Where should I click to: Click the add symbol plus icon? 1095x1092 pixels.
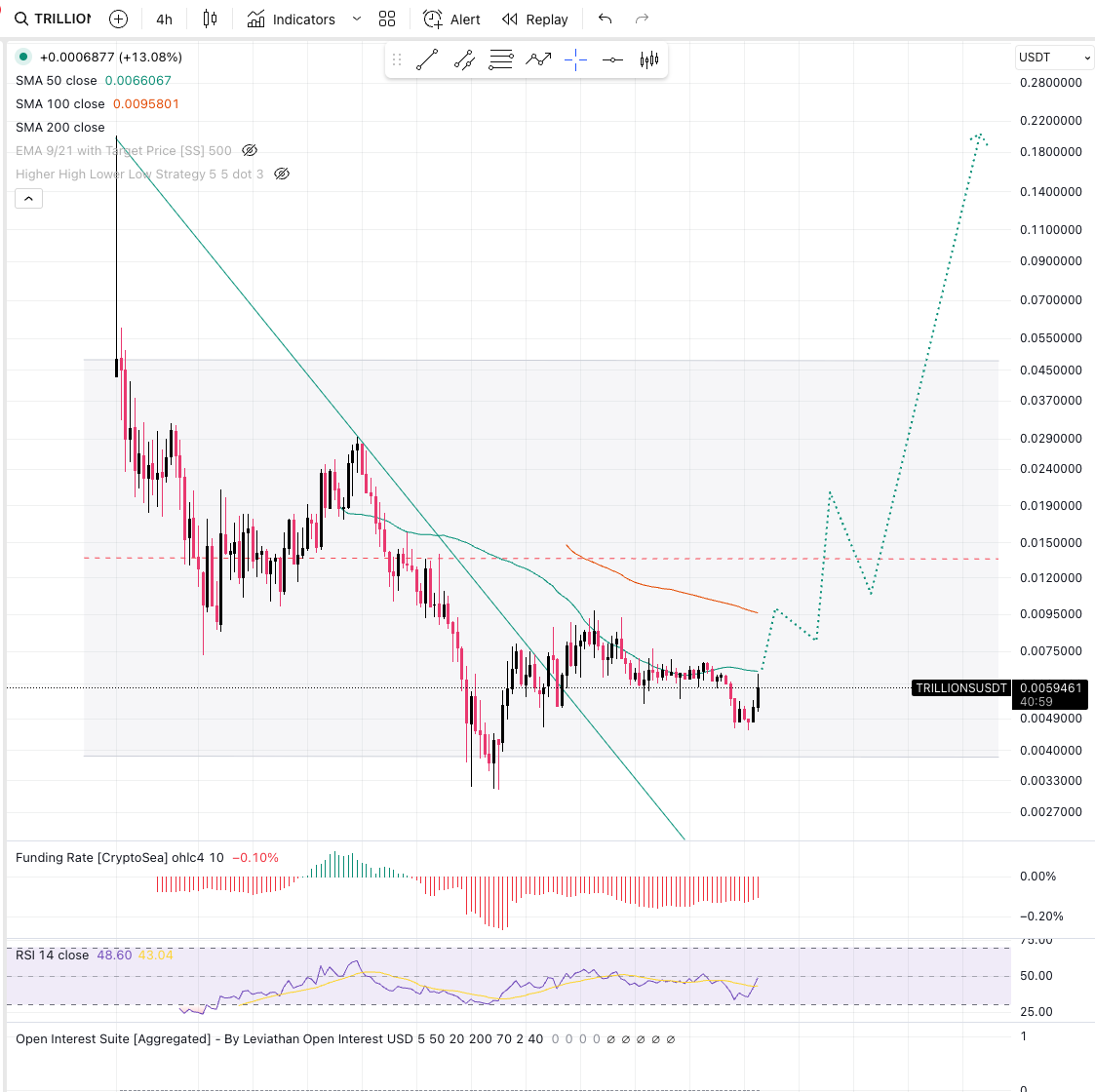tap(118, 19)
